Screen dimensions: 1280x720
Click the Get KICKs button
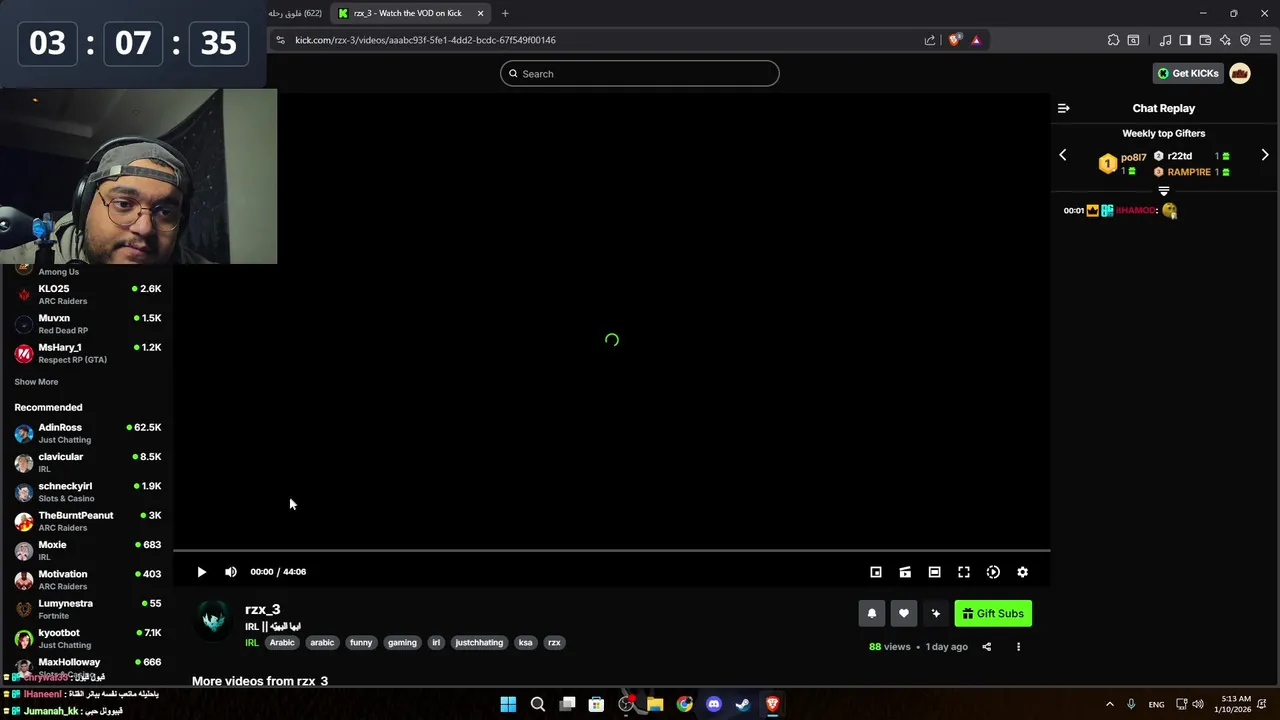1188,73
